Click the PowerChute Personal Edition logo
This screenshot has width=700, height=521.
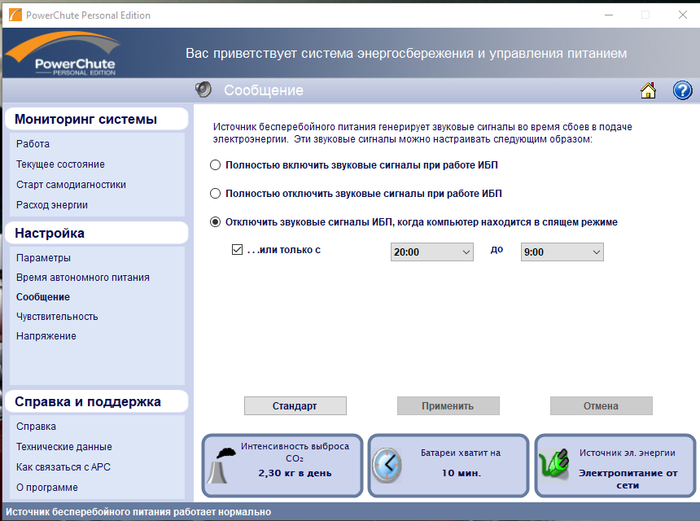63,54
